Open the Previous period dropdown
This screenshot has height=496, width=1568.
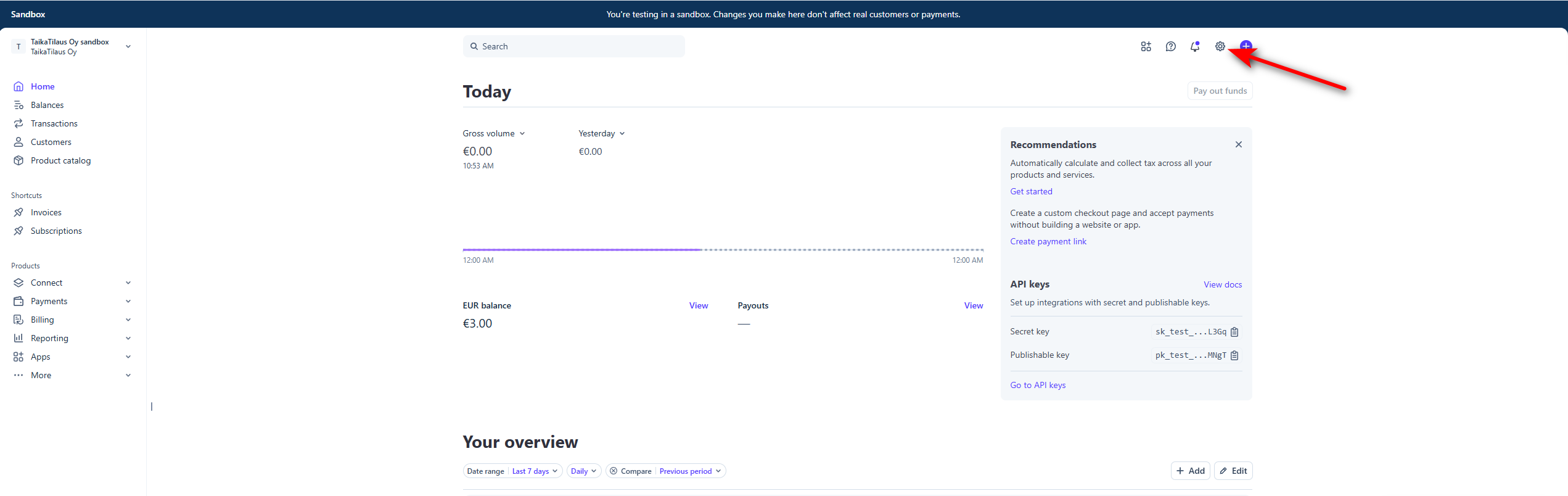(690, 471)
